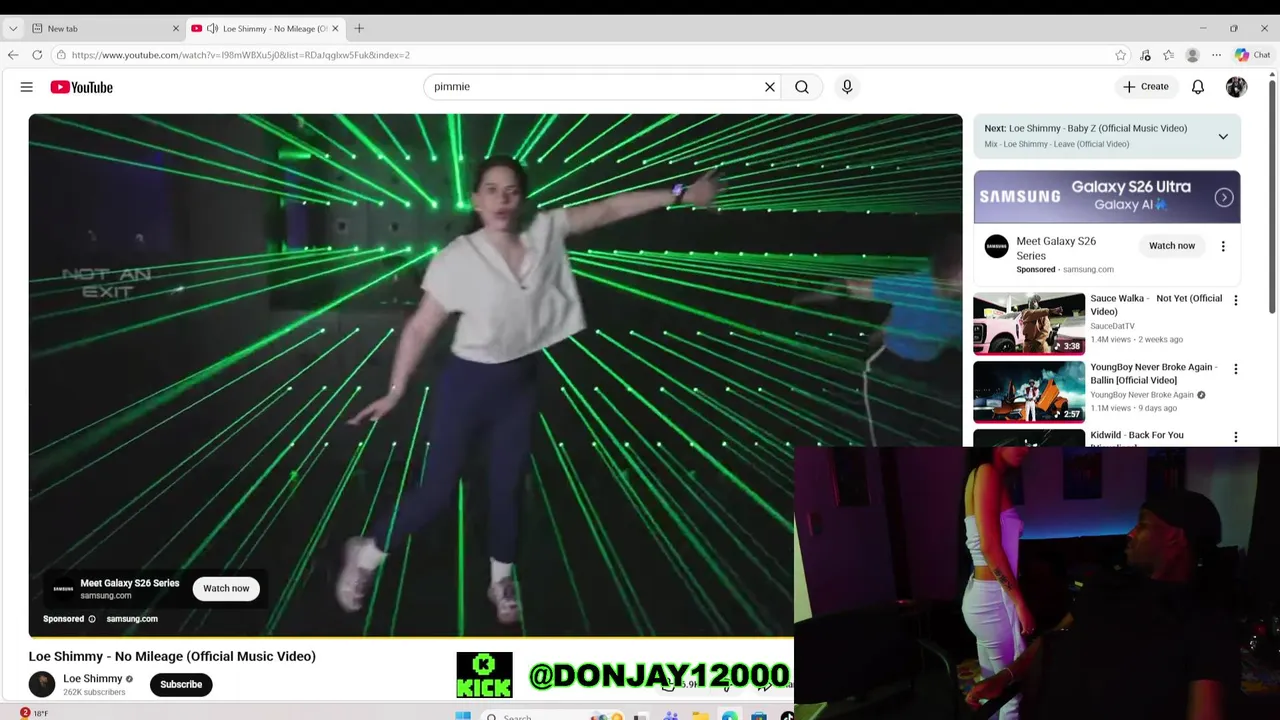Start voice search with the microphone icon

(x=847, y=87)
